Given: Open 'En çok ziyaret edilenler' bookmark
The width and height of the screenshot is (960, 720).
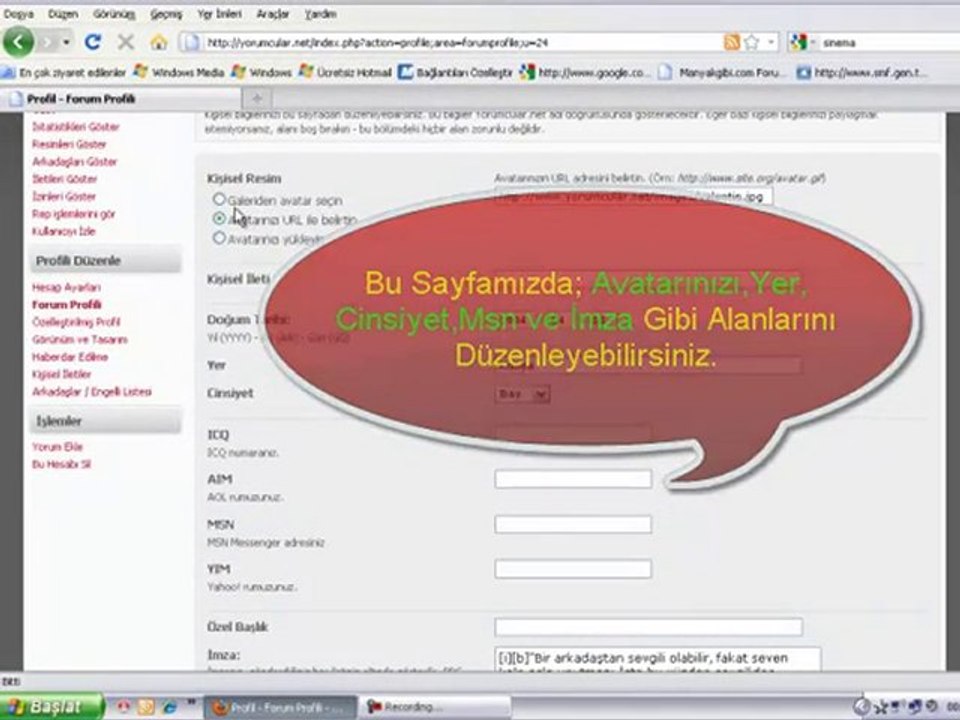Looking at the screenshot, I should 64,72.
